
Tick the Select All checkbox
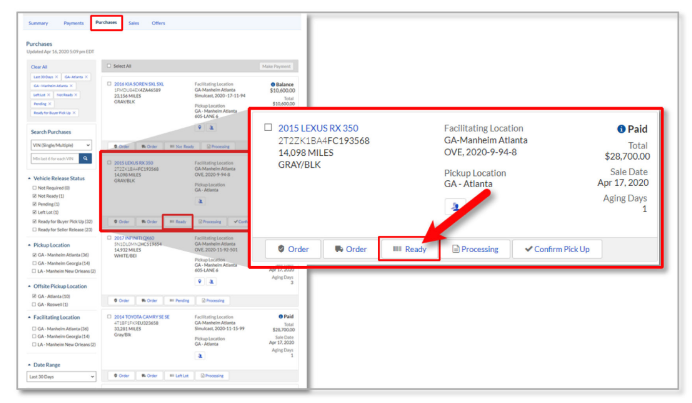[110, 66]
